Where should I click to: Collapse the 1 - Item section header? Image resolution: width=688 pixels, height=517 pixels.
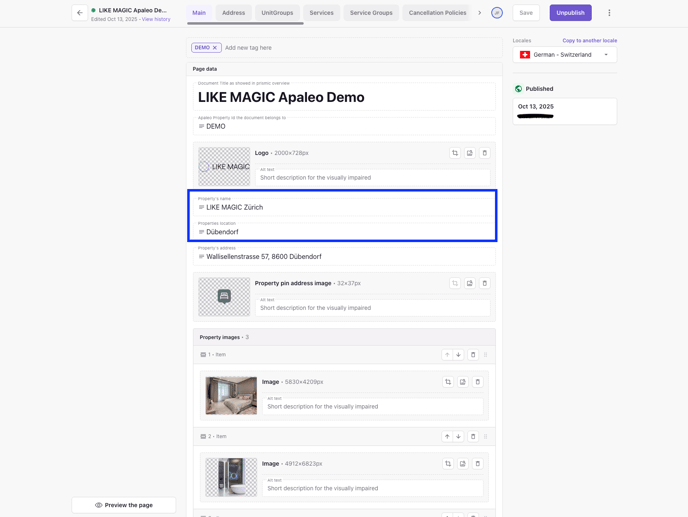click(214, 355)
